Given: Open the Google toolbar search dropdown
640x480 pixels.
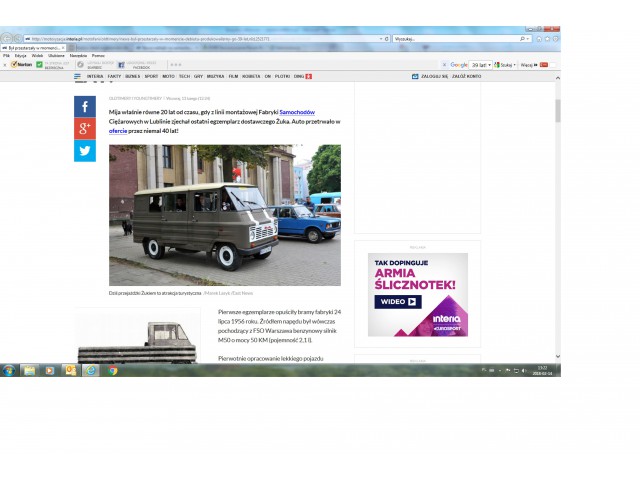Looking at the screenshot, I should 457,64.
